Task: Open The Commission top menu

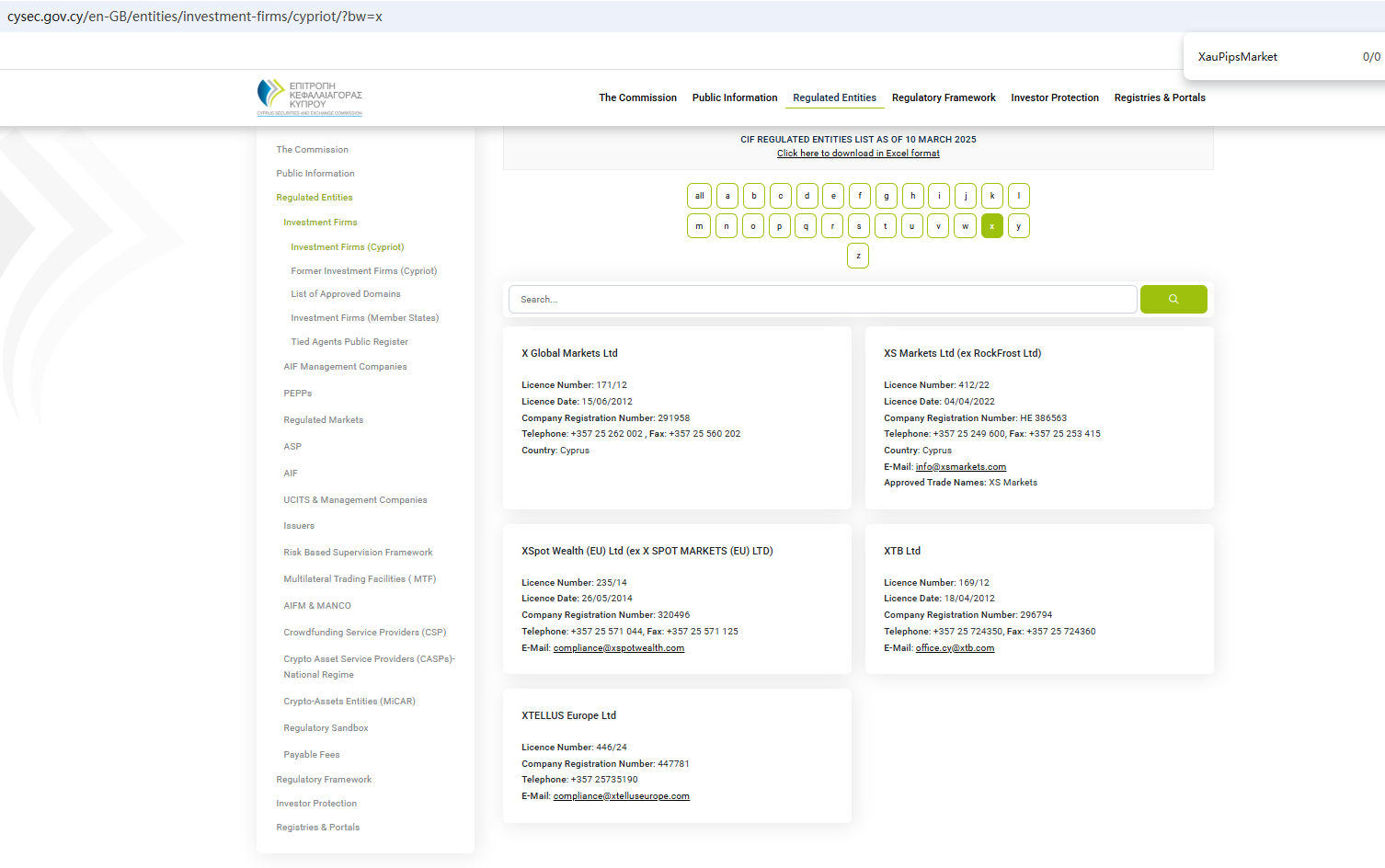Action: pyautogui.click(x=637, y=97)
